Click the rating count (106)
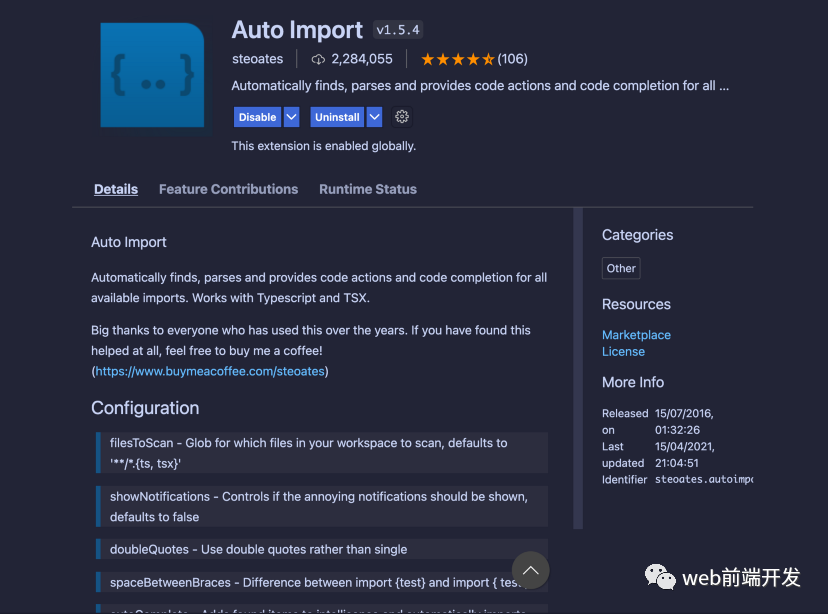The image size is (828, 614). tap(513, 59)
